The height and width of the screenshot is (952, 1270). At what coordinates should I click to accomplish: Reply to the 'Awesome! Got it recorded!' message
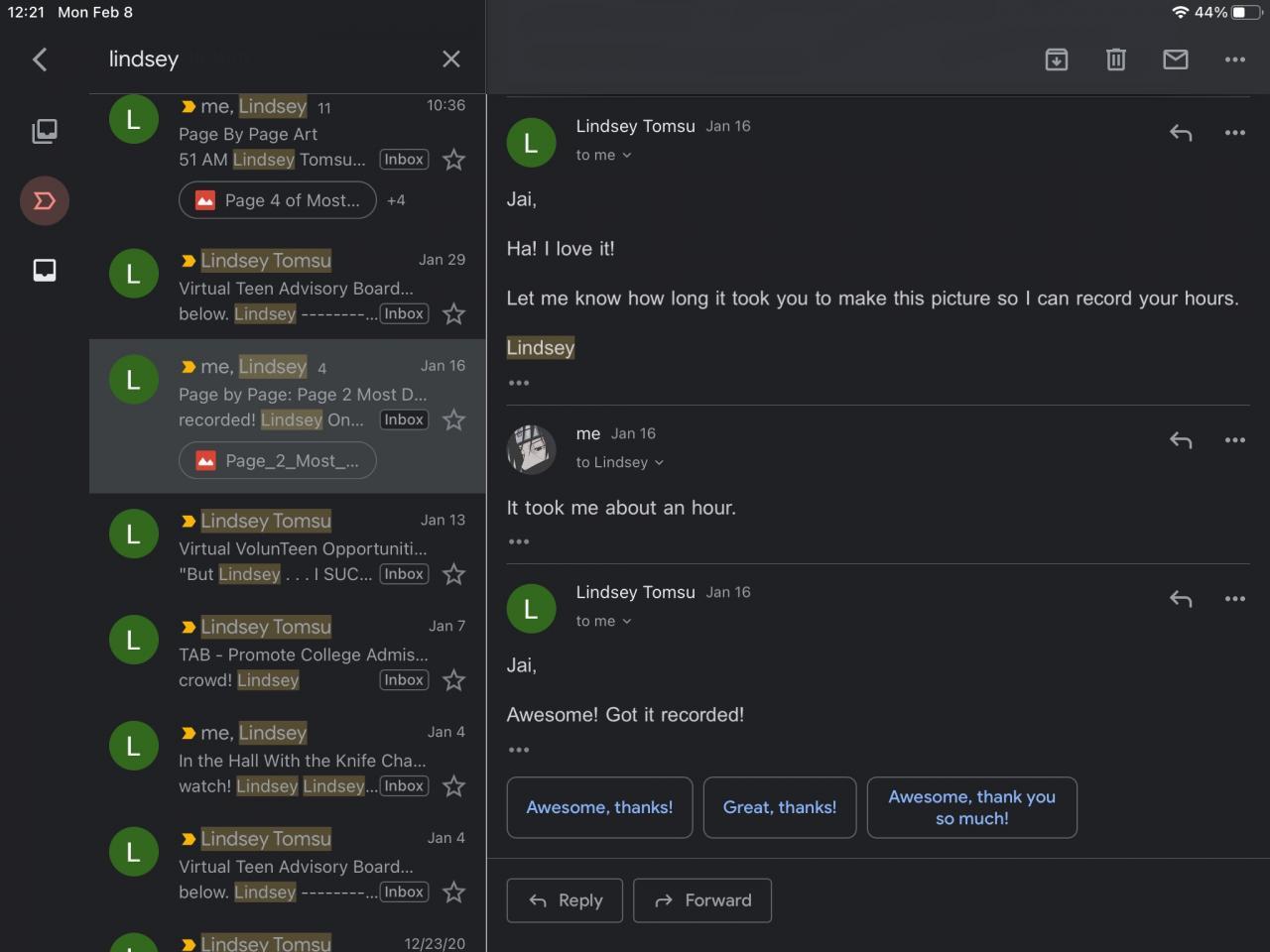click(1181, 599)
